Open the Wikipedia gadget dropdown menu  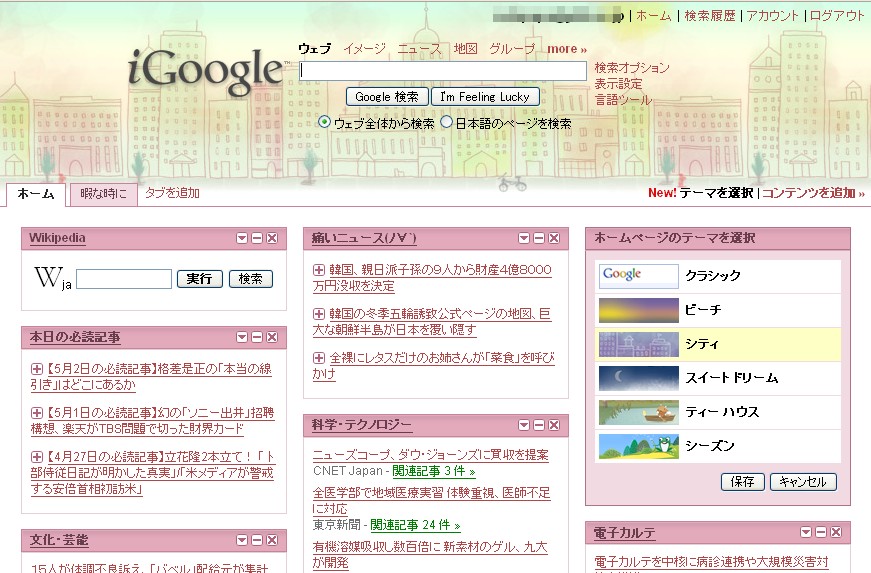242,238
